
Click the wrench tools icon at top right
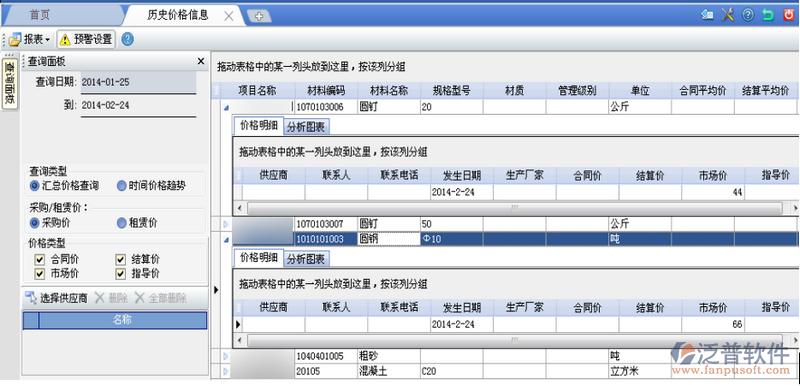pos(728,15)
